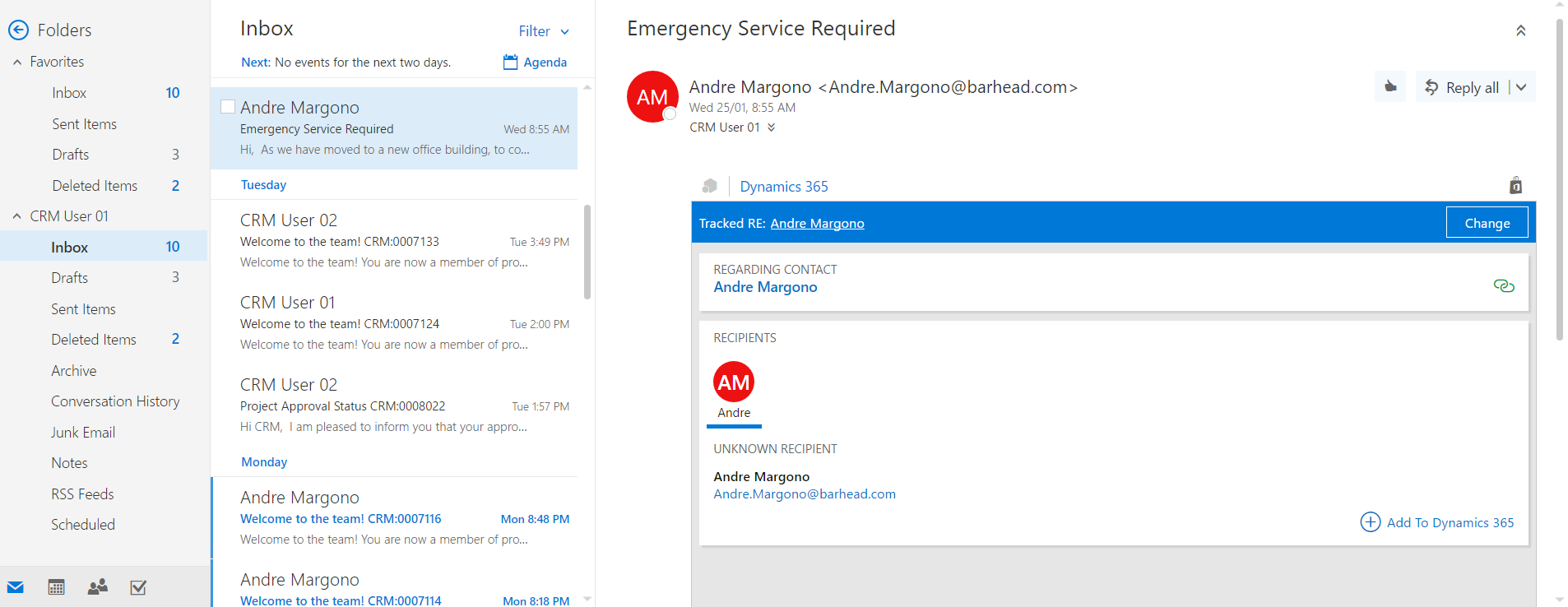1568x607 pixels.
Task: Click Add To Dynamics 365 link
Action: pos(1436,522)
